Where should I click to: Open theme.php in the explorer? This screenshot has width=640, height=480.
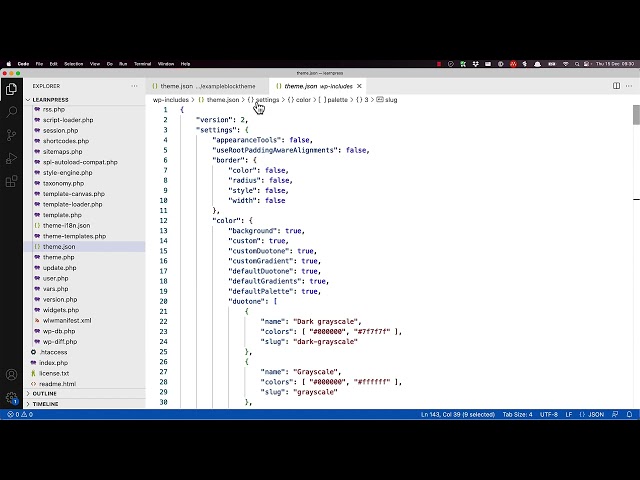pyautogui.click(x=58, y=257)
